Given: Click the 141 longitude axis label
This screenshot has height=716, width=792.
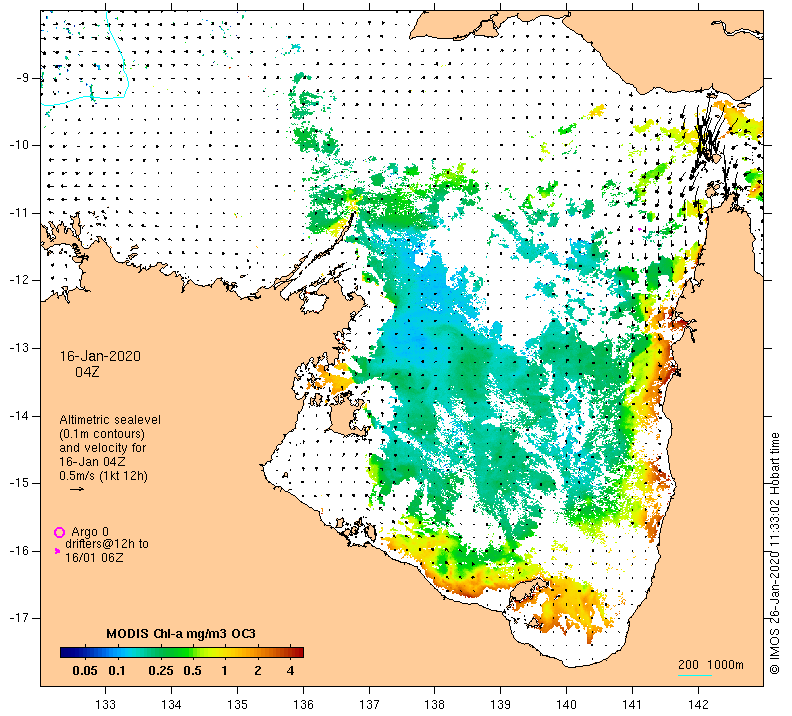Looking at the screenshot, I should click(x=632, y=704).
